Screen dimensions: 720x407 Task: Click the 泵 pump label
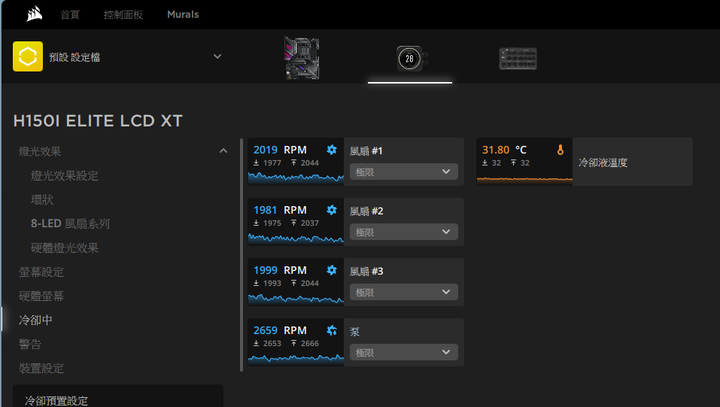point(354,332)
